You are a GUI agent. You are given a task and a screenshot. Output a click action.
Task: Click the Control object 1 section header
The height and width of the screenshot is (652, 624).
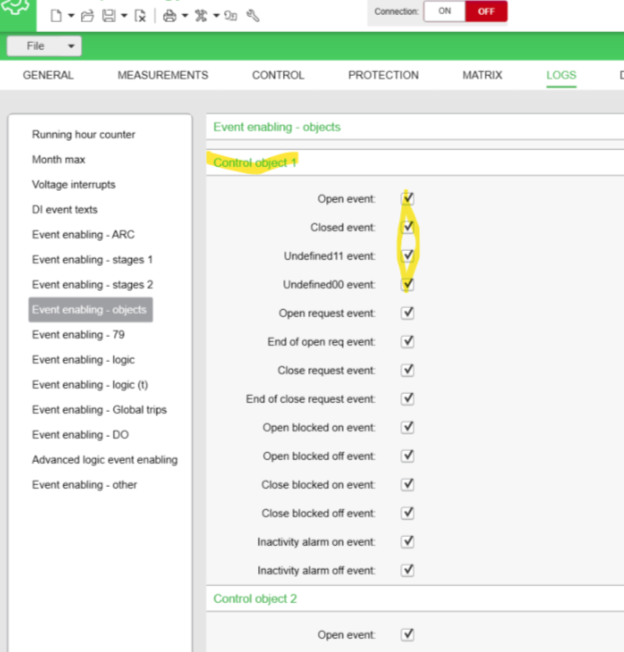[x=254, y=163]
